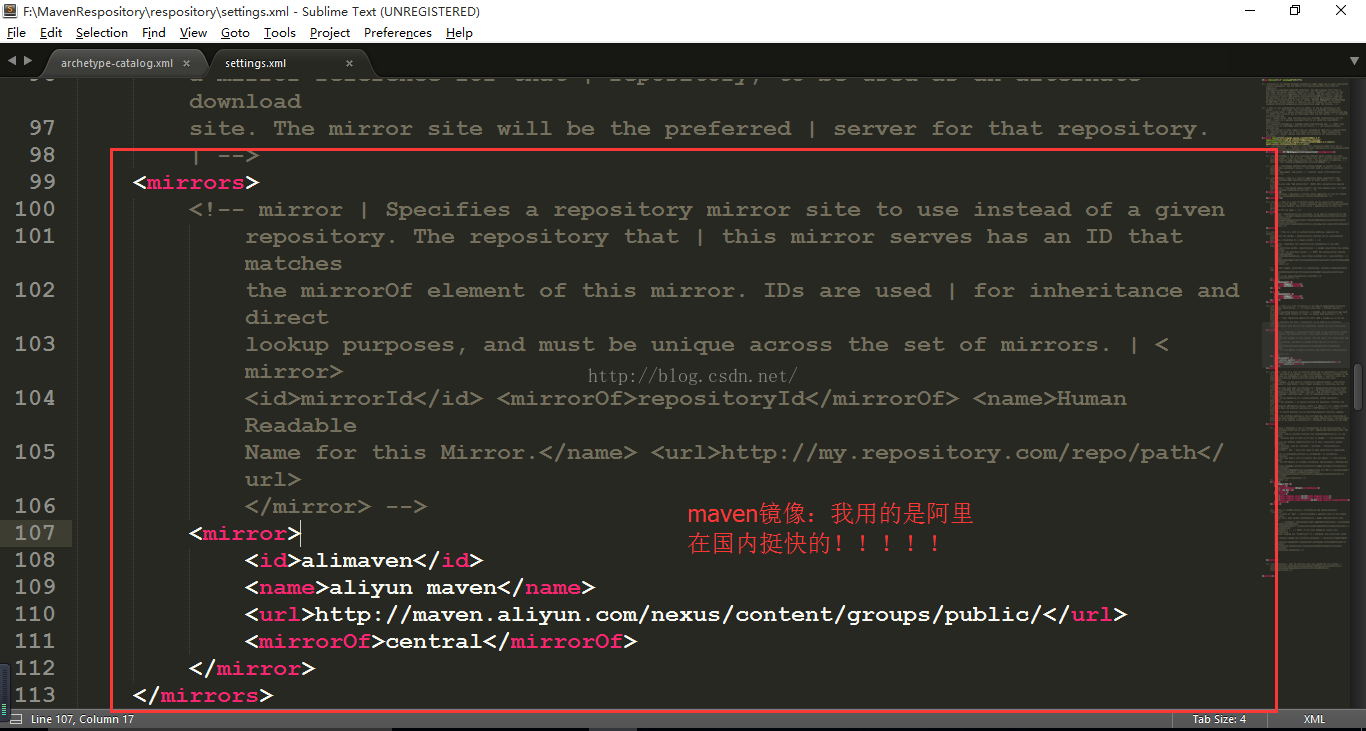This screenshot has height=731, width=1366.
Task: Click the closing </mirror> tag on line 112
Action: click(252, 668)
